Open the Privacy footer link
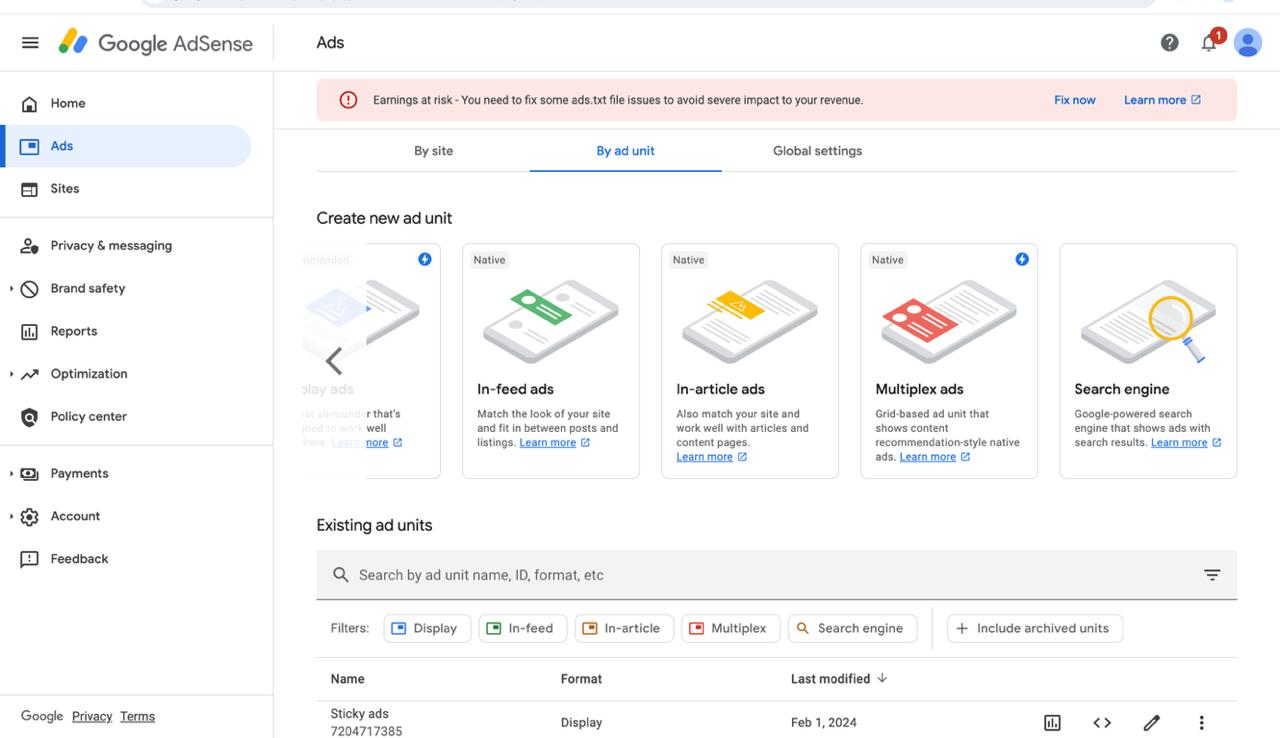 point(92,716)
